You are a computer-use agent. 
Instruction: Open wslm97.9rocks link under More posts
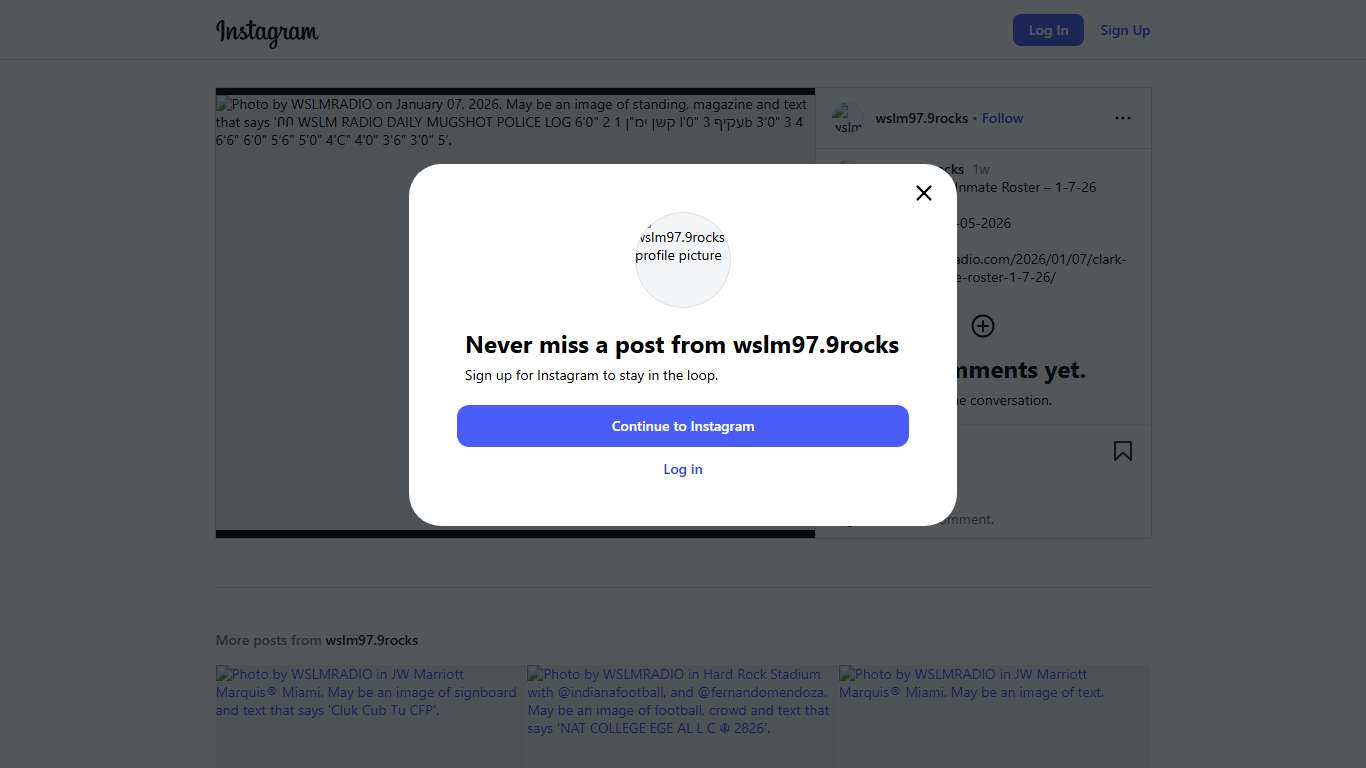pos(371,640)
